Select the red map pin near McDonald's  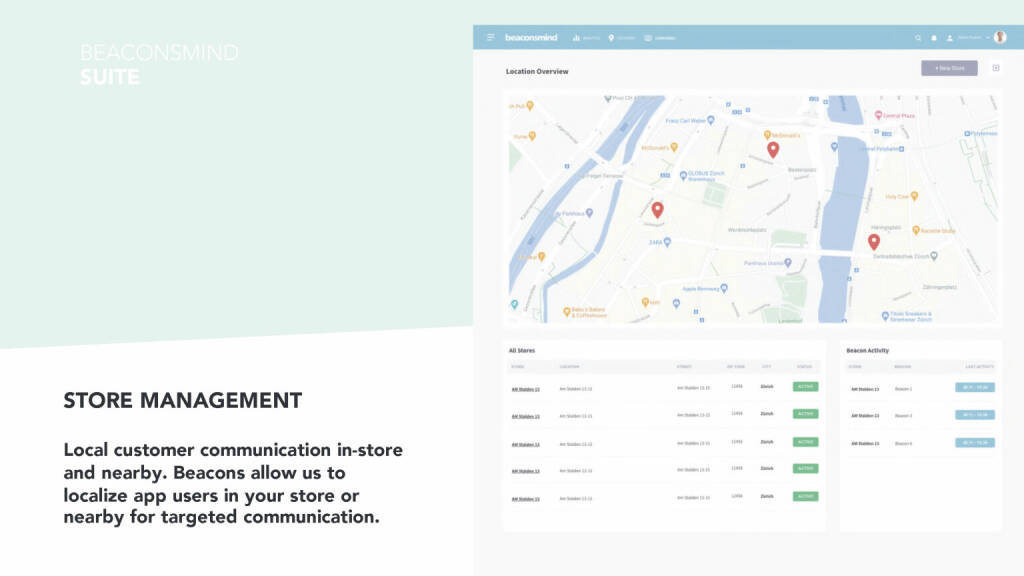773,149
